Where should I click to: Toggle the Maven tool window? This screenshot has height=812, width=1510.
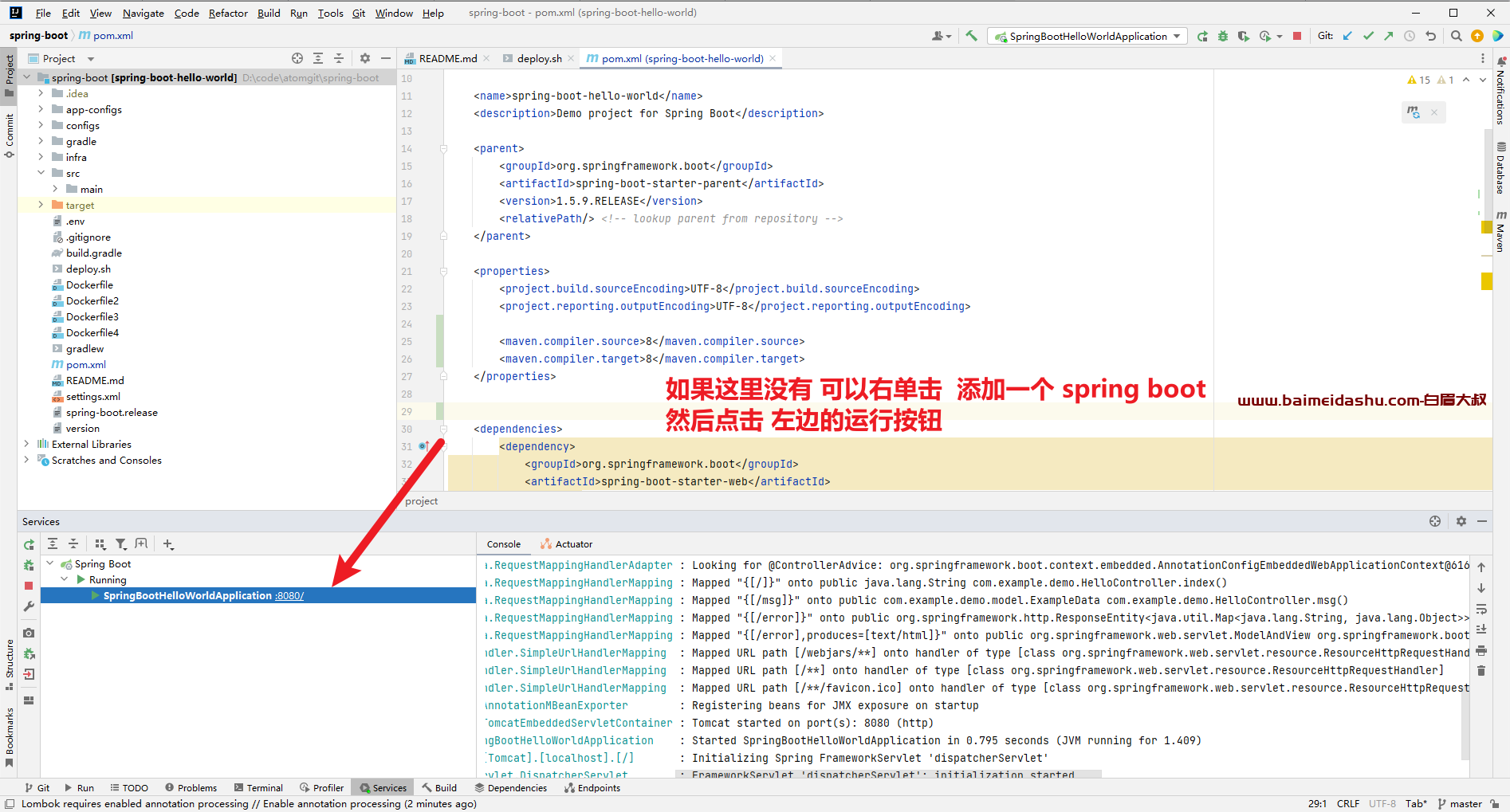click(x=1501, y=231)
